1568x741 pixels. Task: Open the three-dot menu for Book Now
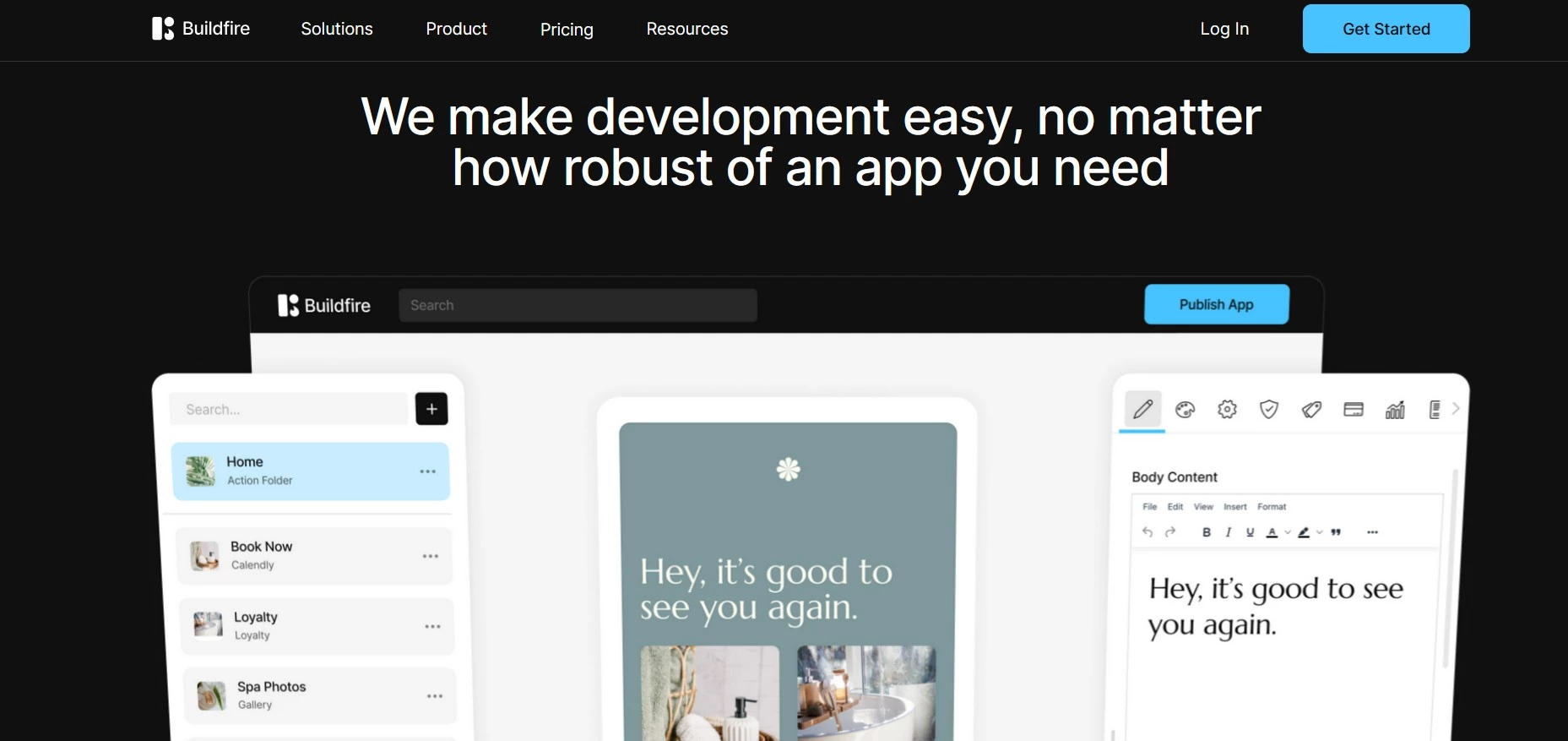click(x=431, y=556)
